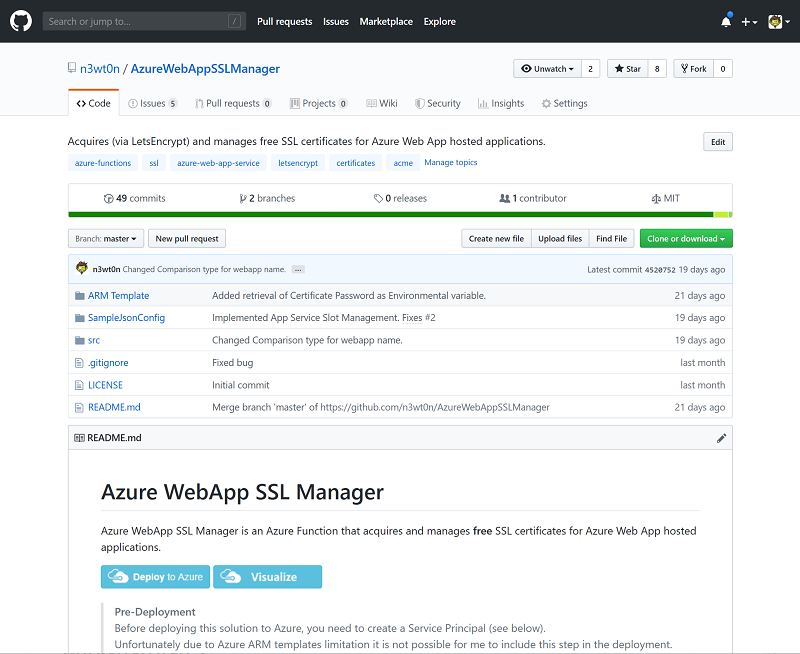Open the Wiki tab

382,103
